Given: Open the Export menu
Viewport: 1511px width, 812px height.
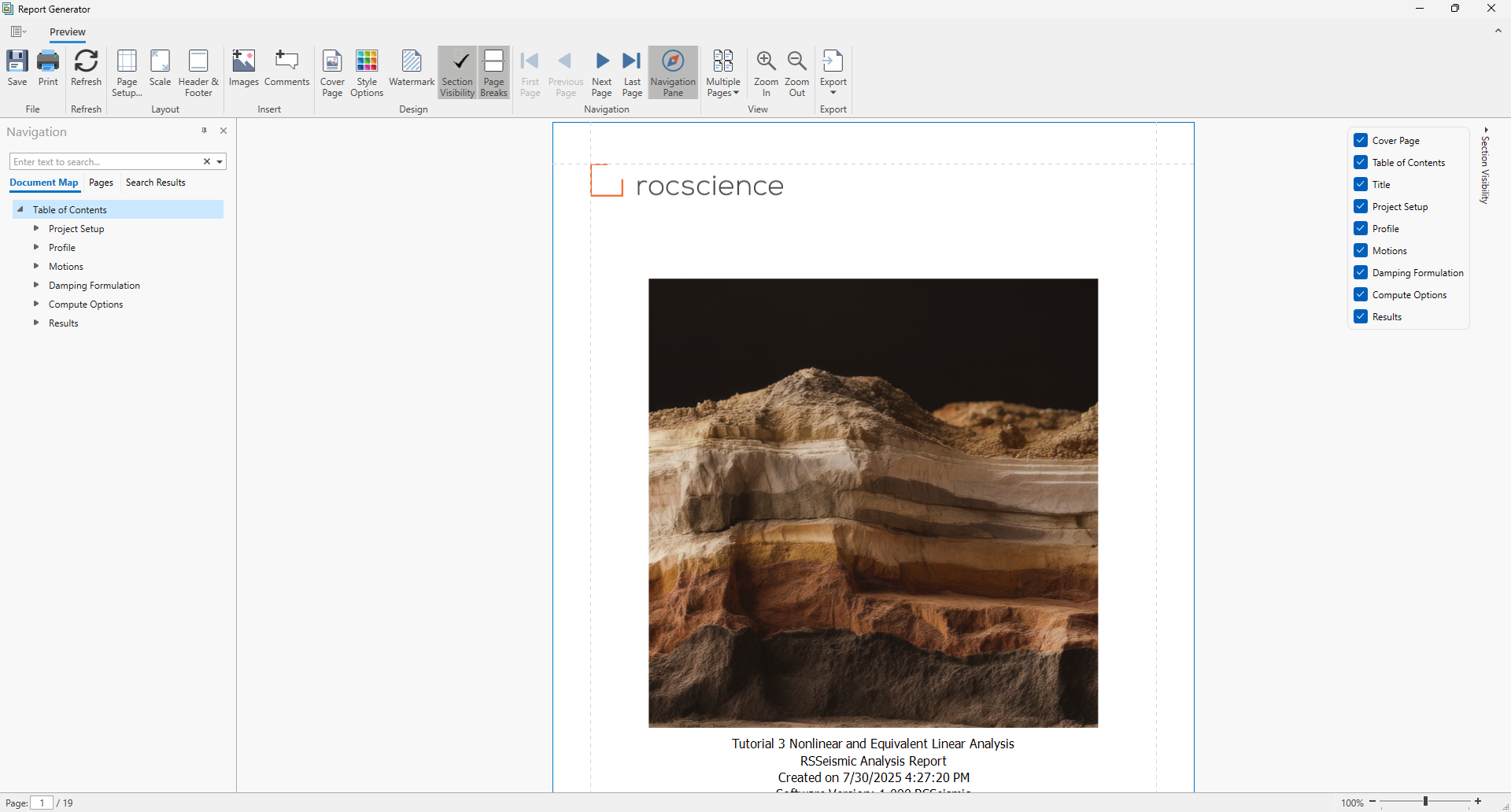Looking at the screenshot, I should click(833, 73).
